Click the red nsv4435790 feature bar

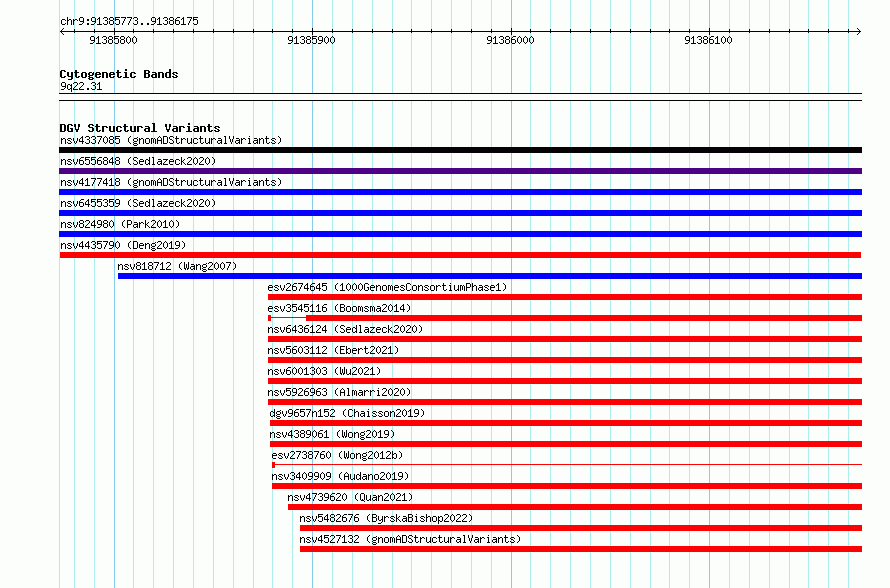click(x=460, y=255)
